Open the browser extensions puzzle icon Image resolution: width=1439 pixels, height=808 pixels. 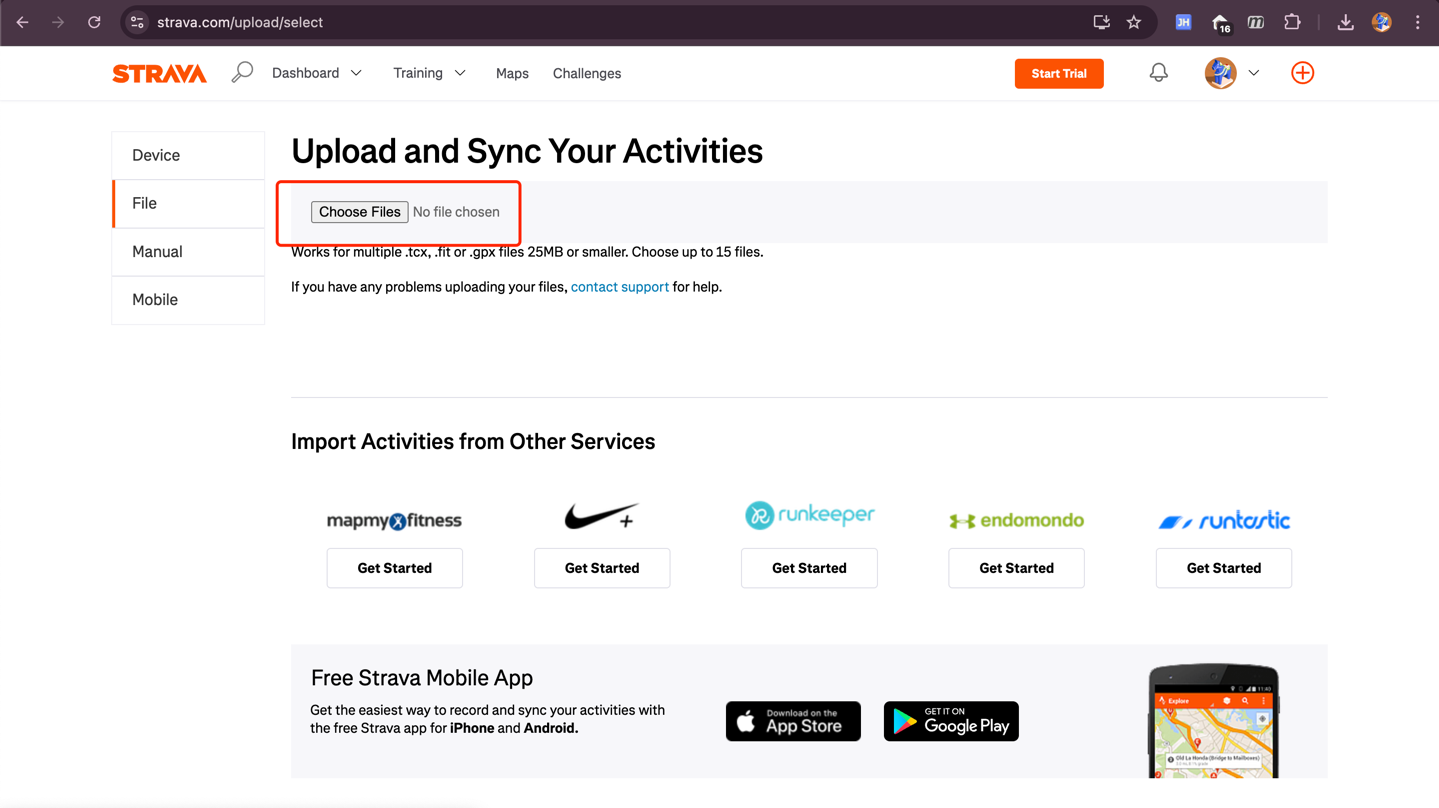[1292, 22]
